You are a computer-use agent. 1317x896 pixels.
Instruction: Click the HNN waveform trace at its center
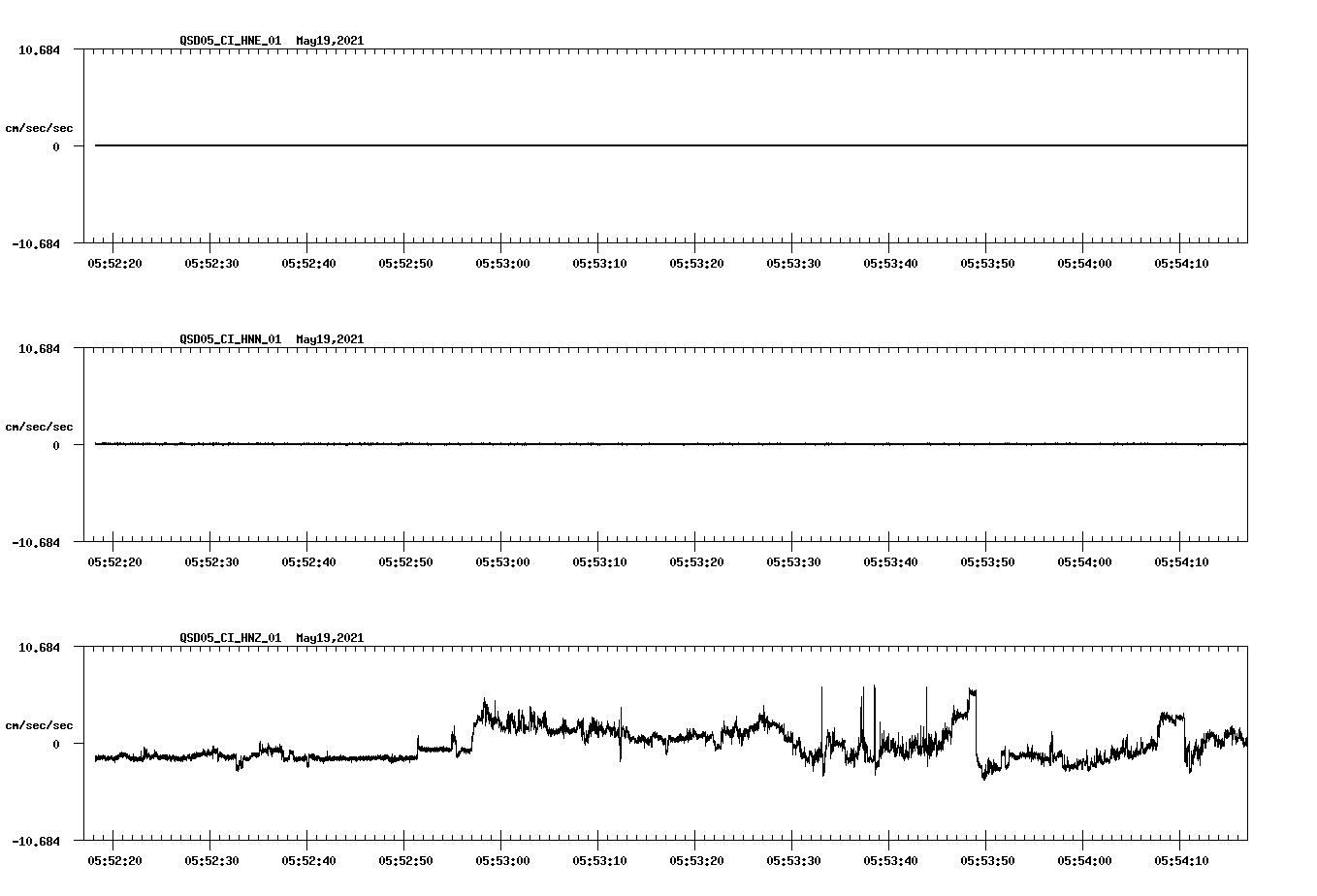[x=669, y=445]
